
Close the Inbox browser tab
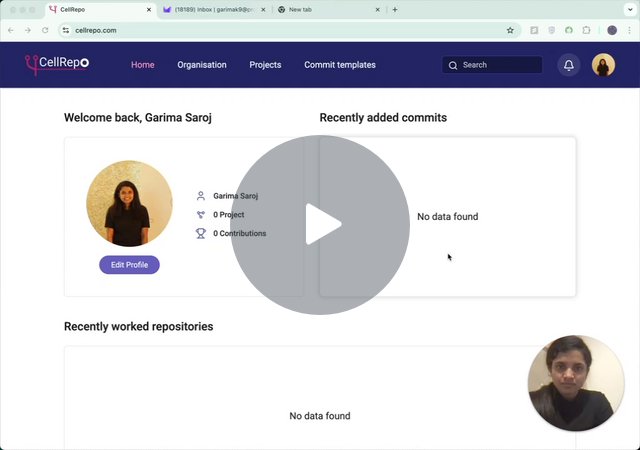coord(263,9)
